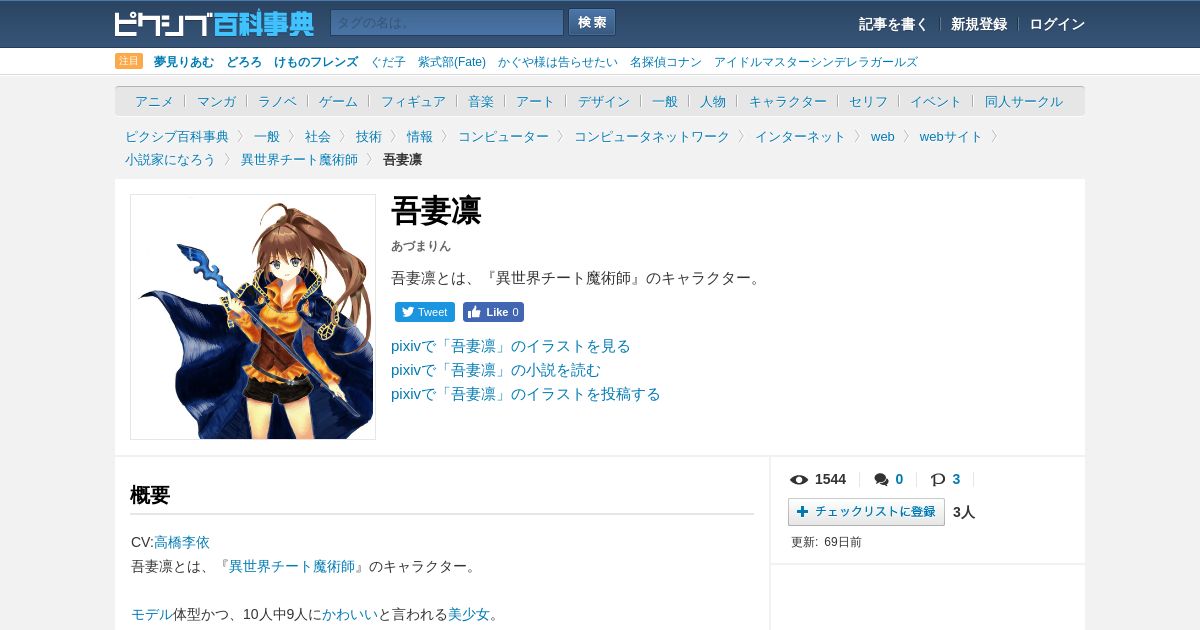The height and width of the screenshot is (630, 1200).
Task: Click the bookmark count 3
Action: click(x=956, y=480)
